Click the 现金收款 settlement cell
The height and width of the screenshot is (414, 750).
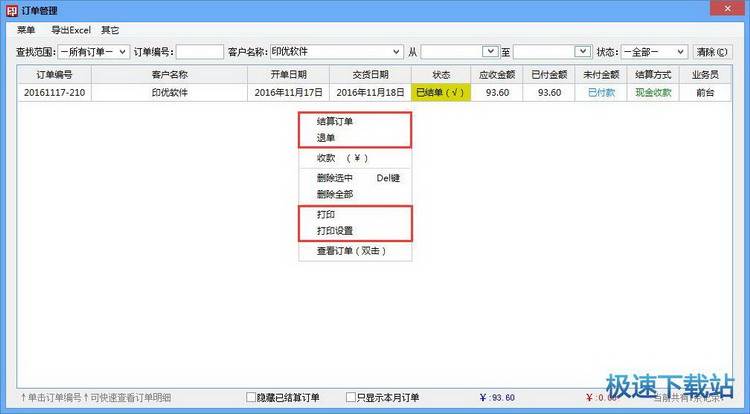653,93
